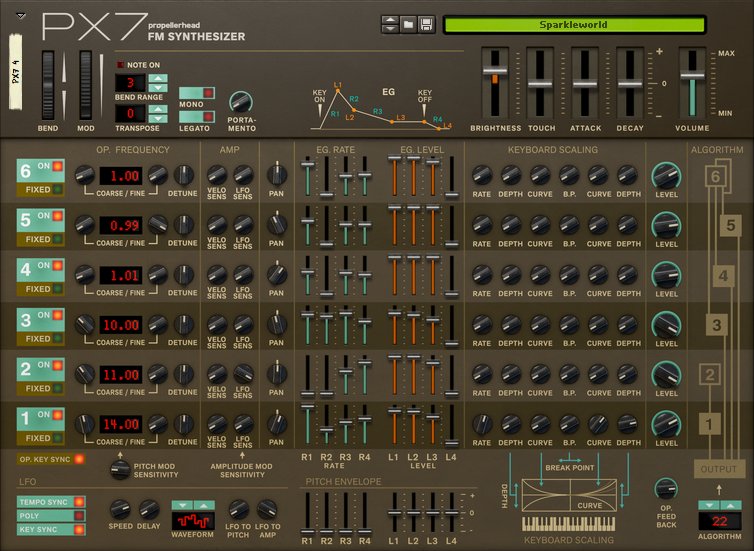Screen dimensions: 754x551
Task: Click the Save Patch floppy disk icon
Action: click(x=425, y=24)
